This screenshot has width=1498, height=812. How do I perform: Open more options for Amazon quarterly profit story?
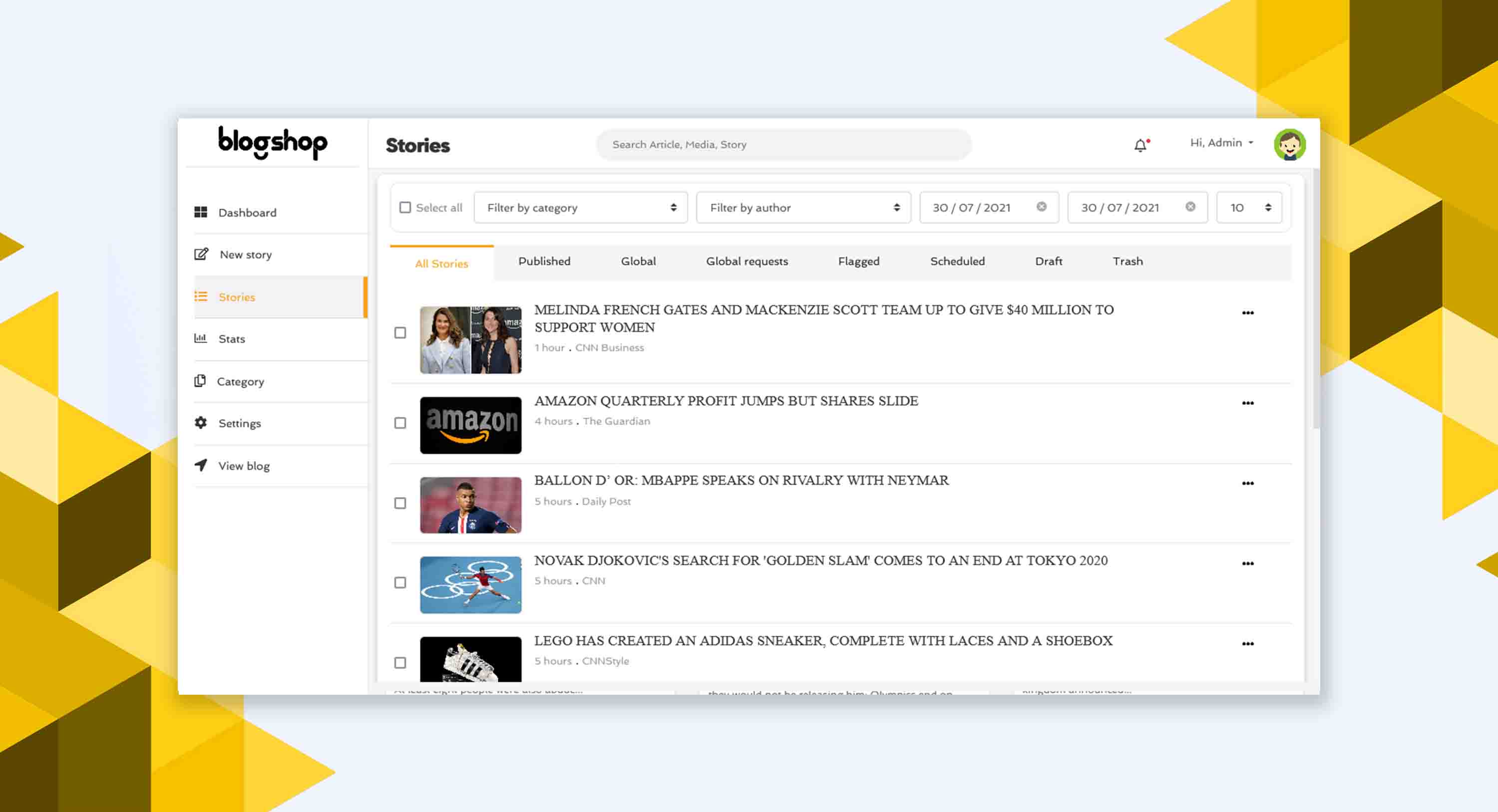pyautogui.click(x=1248, y=403)
